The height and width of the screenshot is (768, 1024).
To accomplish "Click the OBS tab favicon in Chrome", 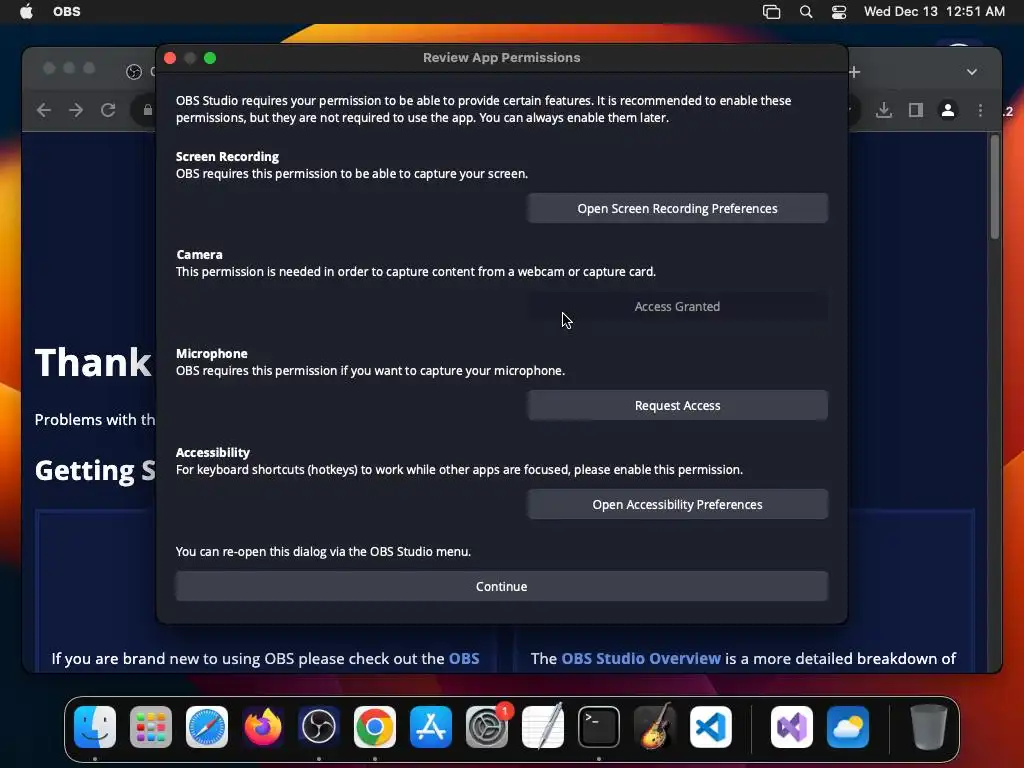I will 134,72.
